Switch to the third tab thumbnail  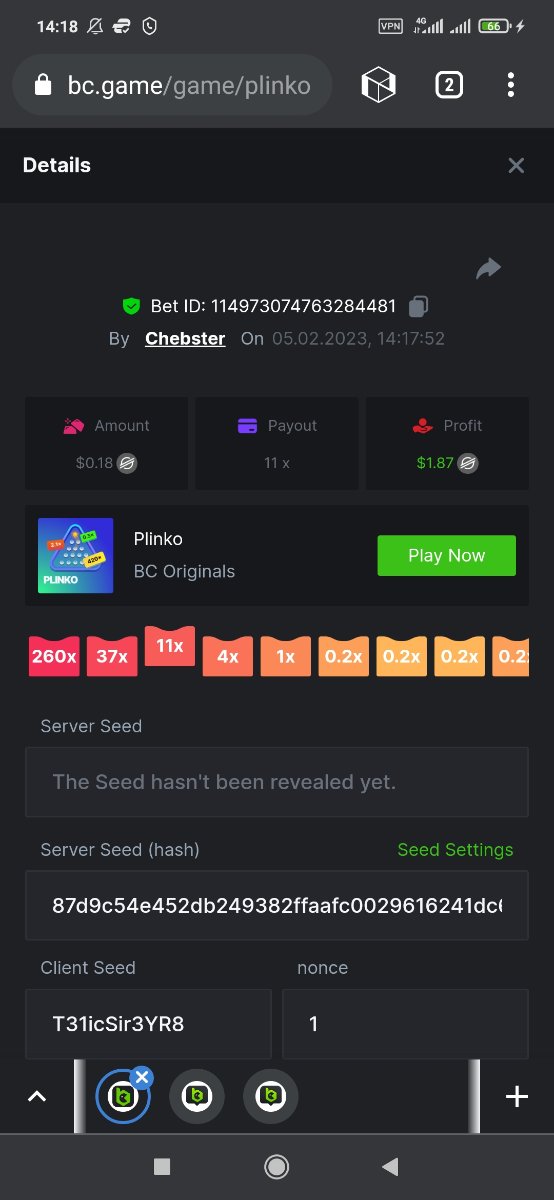[271, 1097]
